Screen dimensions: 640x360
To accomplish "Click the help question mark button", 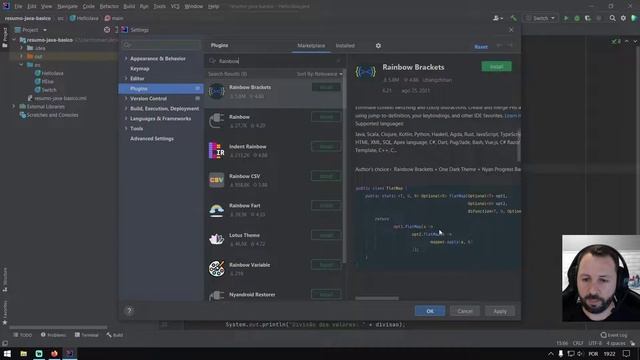I will point(129,311).
